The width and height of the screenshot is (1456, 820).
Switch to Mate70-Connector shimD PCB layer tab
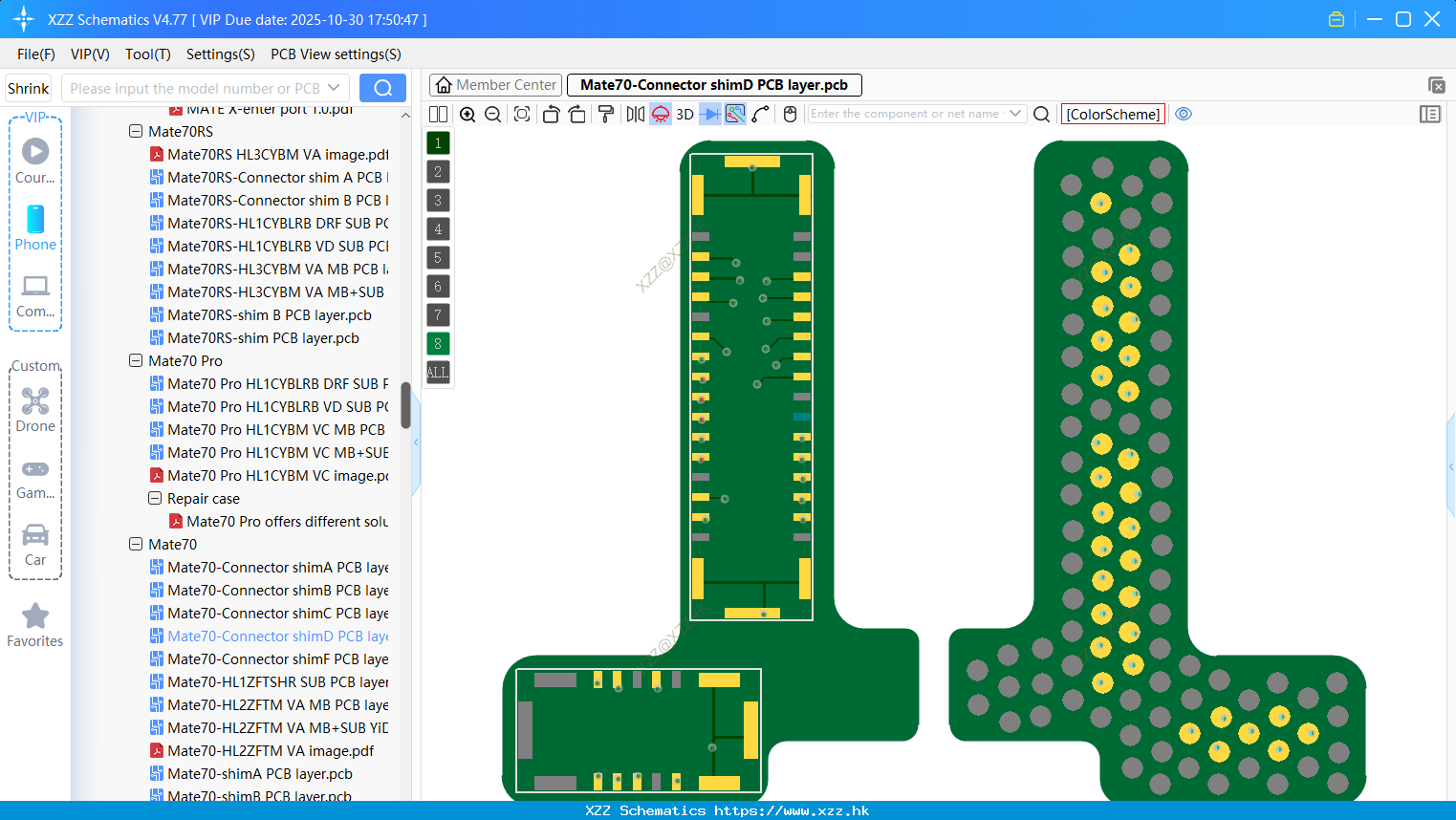(x=714, y=85)
